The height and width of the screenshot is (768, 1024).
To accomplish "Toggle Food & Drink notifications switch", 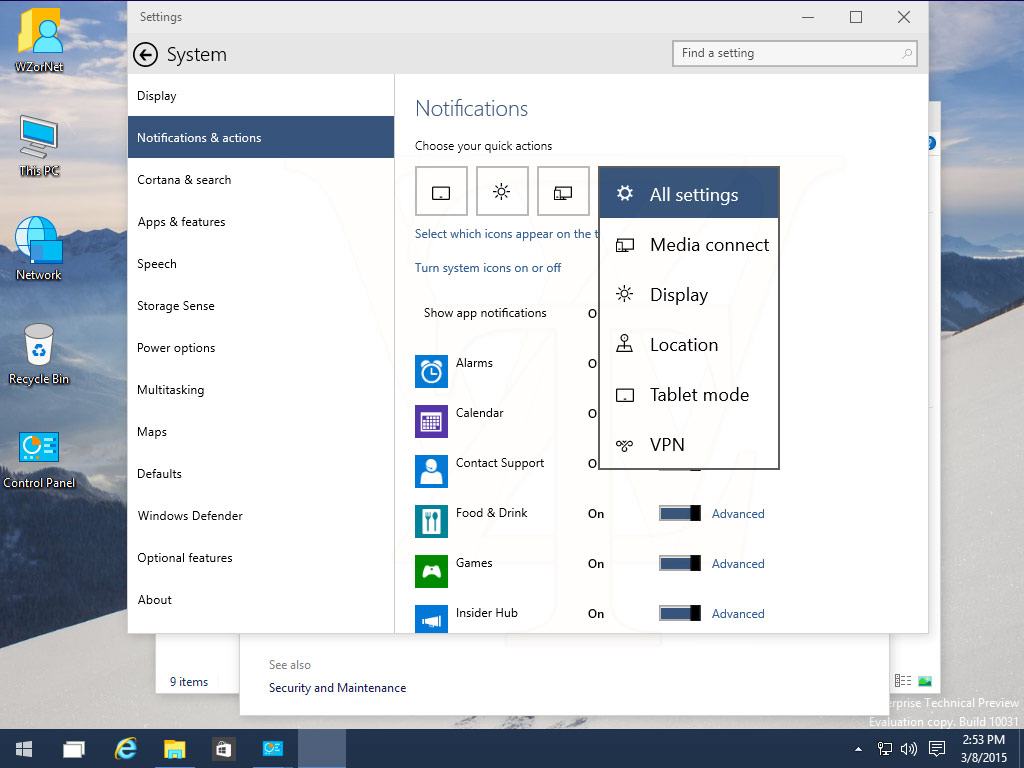I will (680, 513).
